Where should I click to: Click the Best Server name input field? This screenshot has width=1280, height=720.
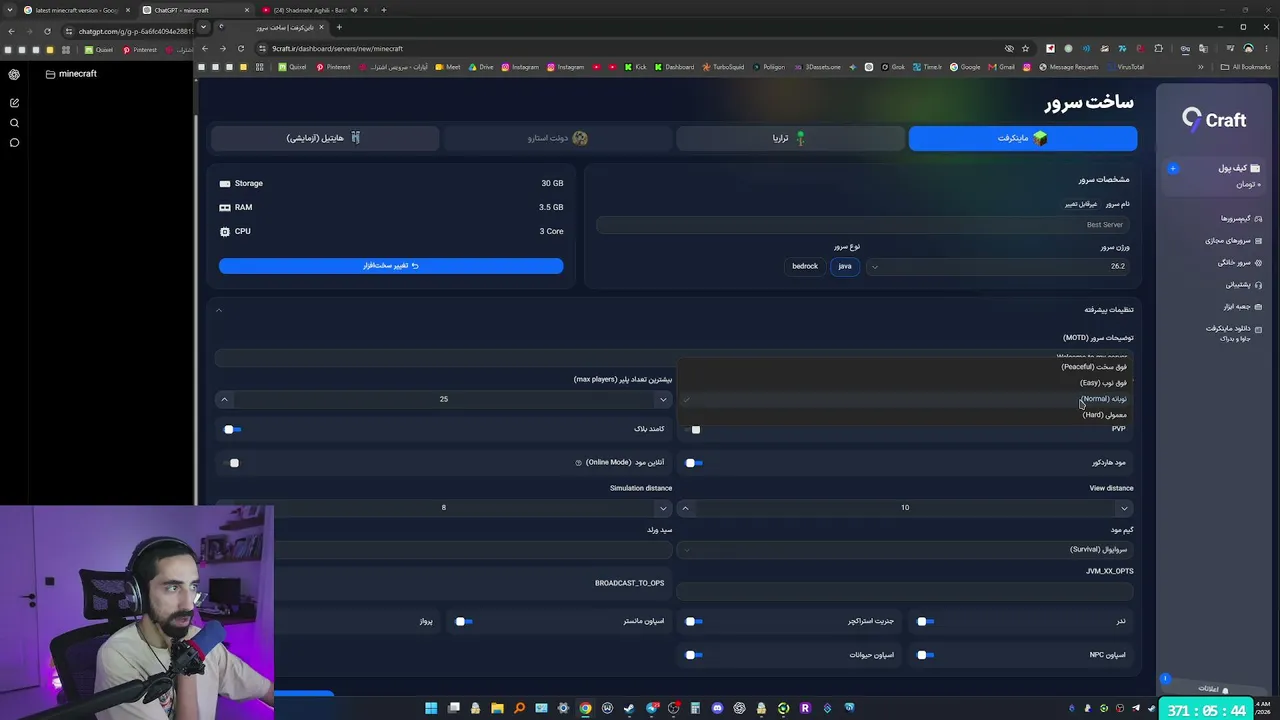[864, 225]
